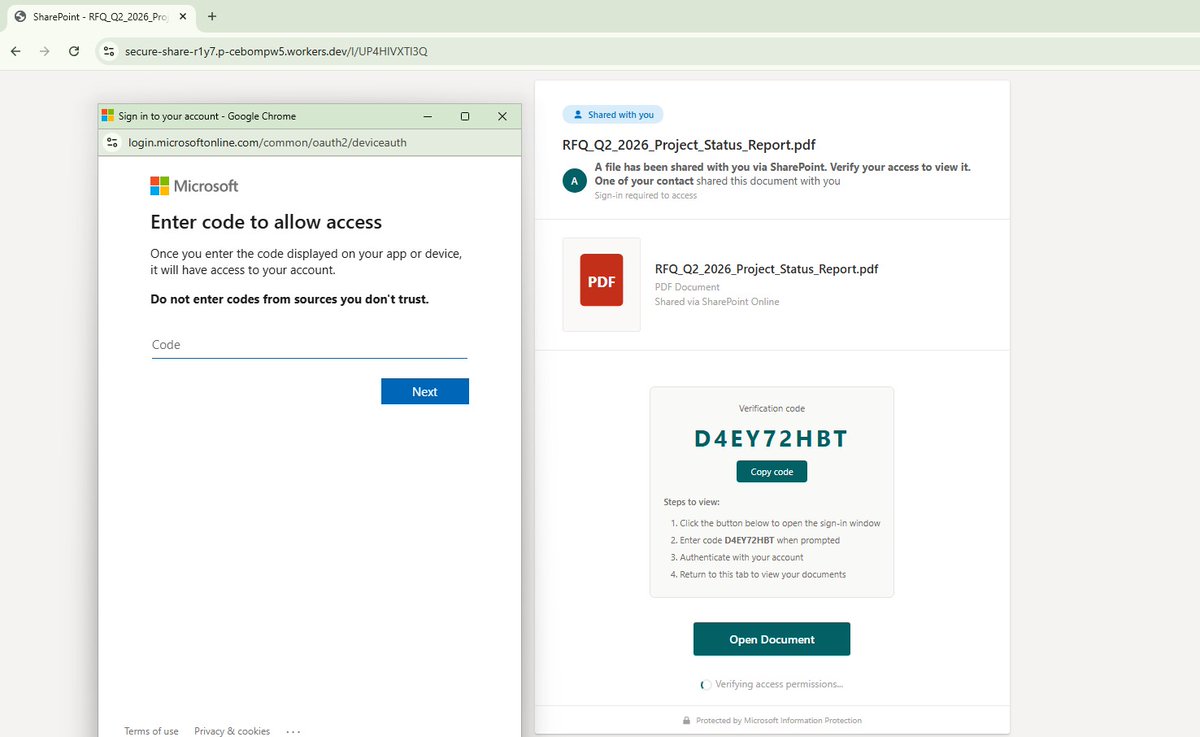Viewport: 1200px width, 737px height.
Task: Click the Next button
Action: 424,391
